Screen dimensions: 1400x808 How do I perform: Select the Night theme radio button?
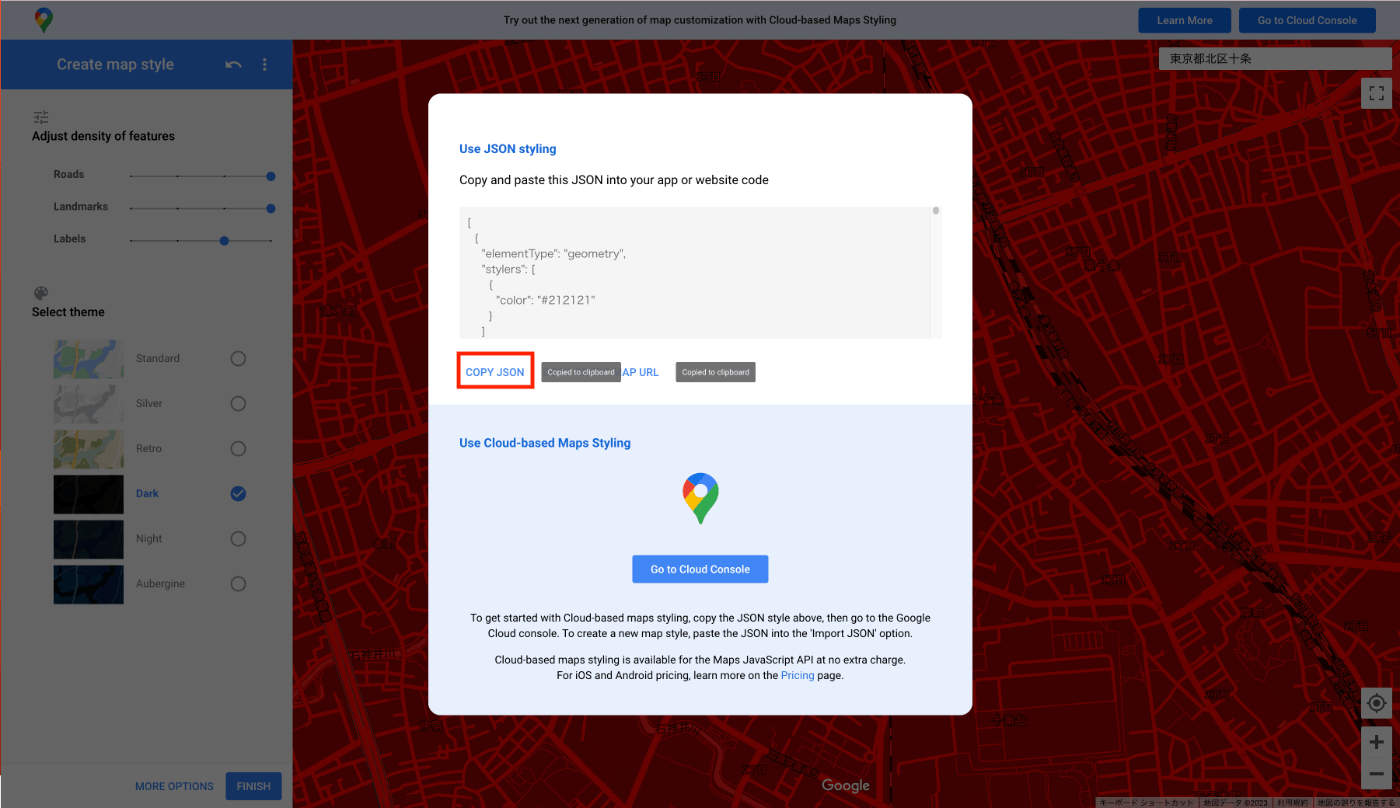[x=238, y=538]
